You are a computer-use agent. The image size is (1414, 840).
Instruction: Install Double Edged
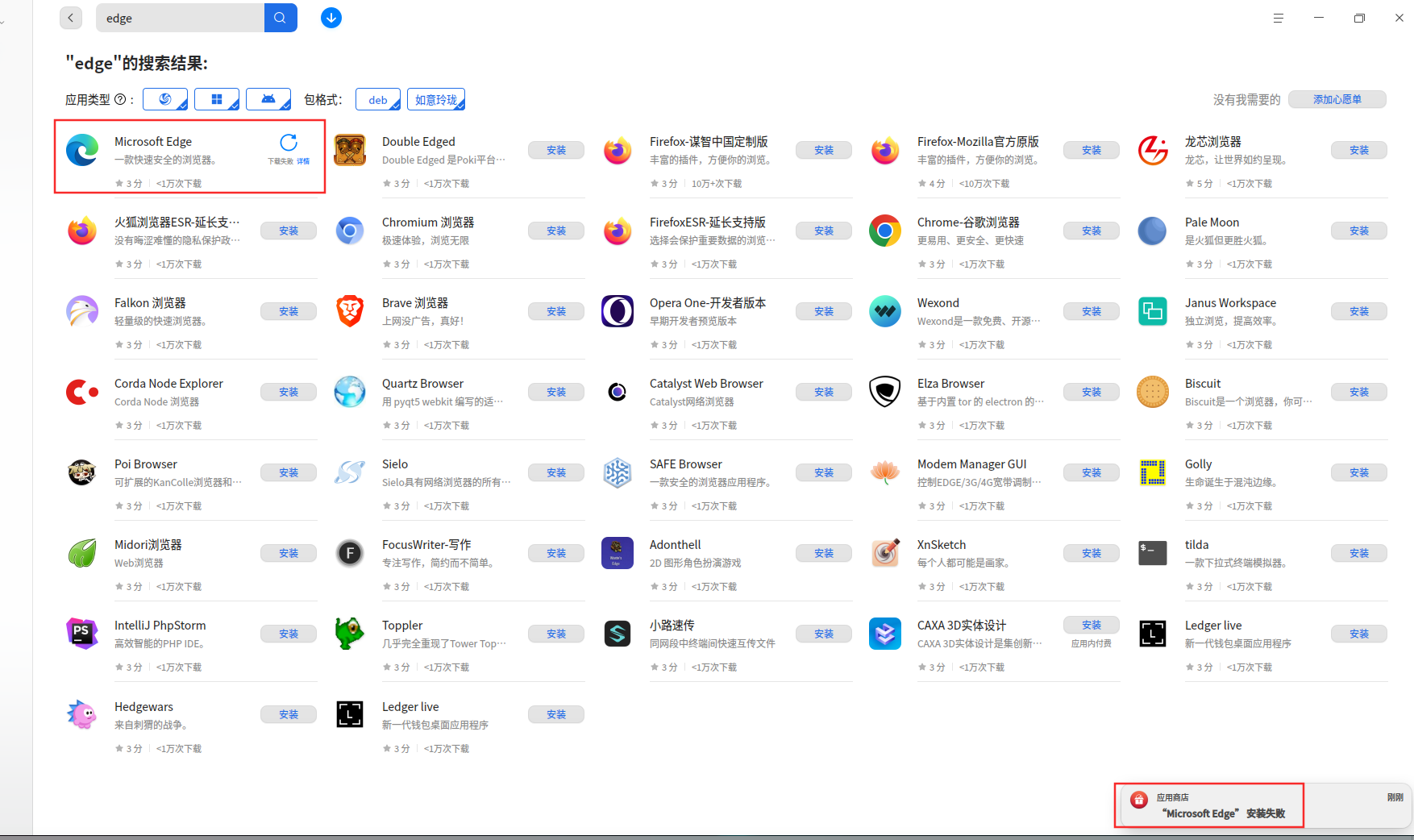coord(556,150)
